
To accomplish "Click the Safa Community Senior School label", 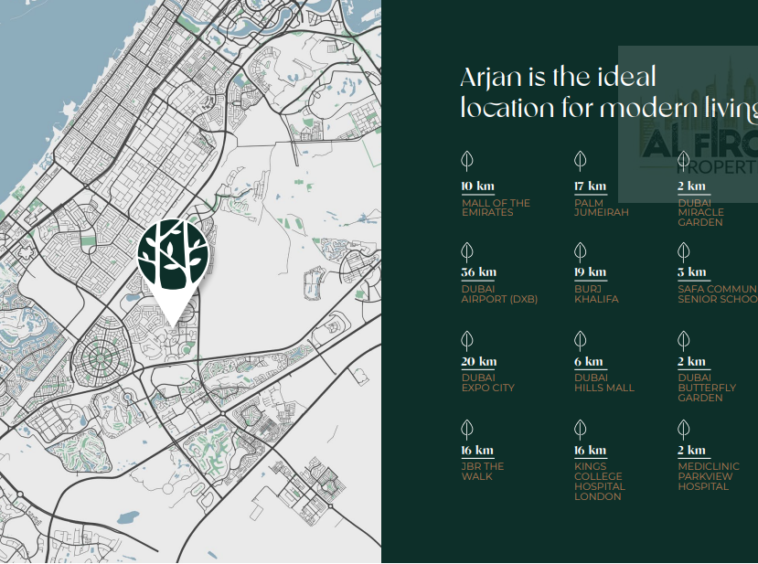I will (x=717, y=294).
